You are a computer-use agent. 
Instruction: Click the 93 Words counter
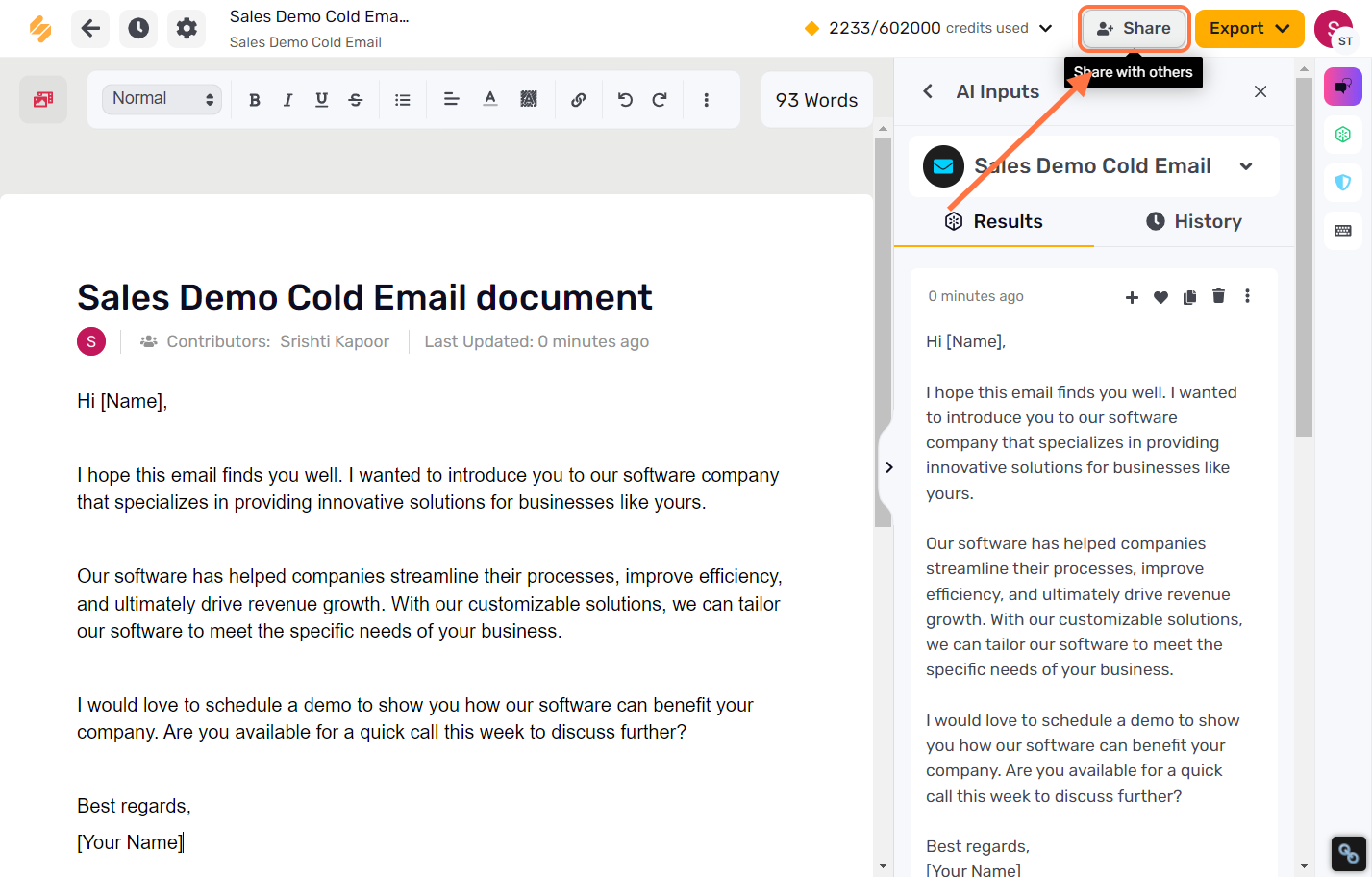(x=817, y=100)
